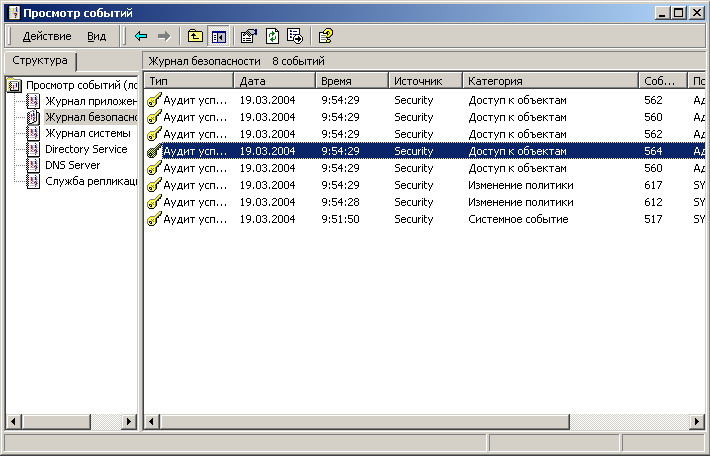
Task: Click the forward arrow toolbar icon
Action: click(x=164, y=36)
